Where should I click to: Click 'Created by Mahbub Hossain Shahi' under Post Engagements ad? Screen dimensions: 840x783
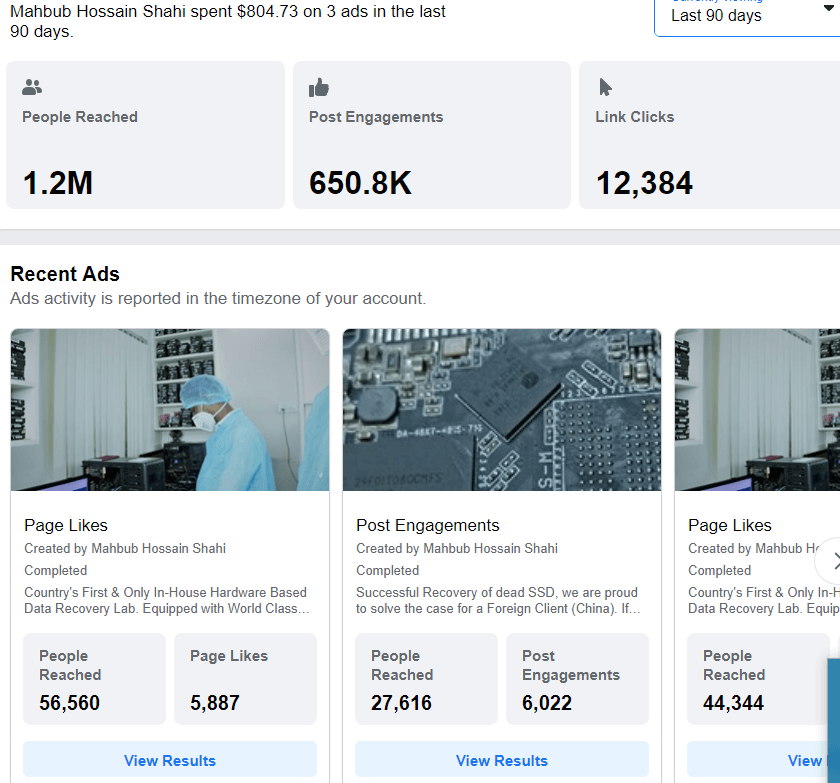(x=457, y=548)
